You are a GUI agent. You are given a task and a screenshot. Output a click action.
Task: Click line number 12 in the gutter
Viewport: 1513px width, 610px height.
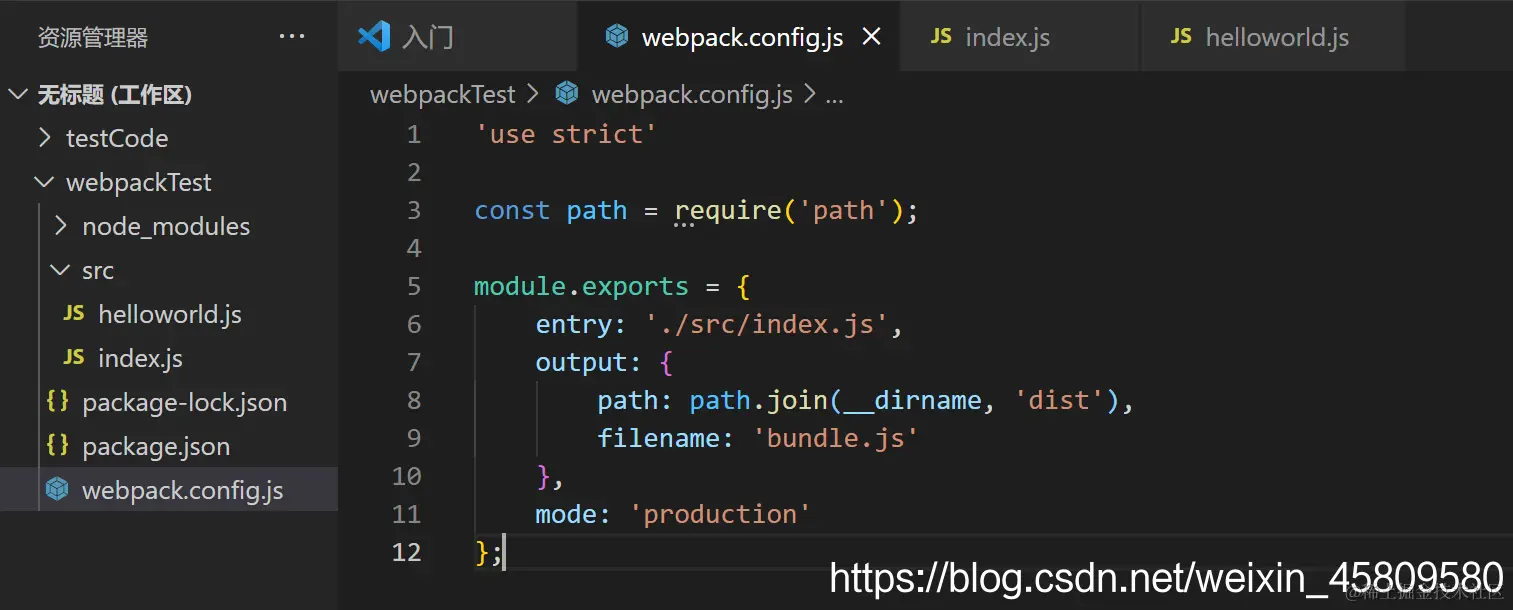[406, 552]
